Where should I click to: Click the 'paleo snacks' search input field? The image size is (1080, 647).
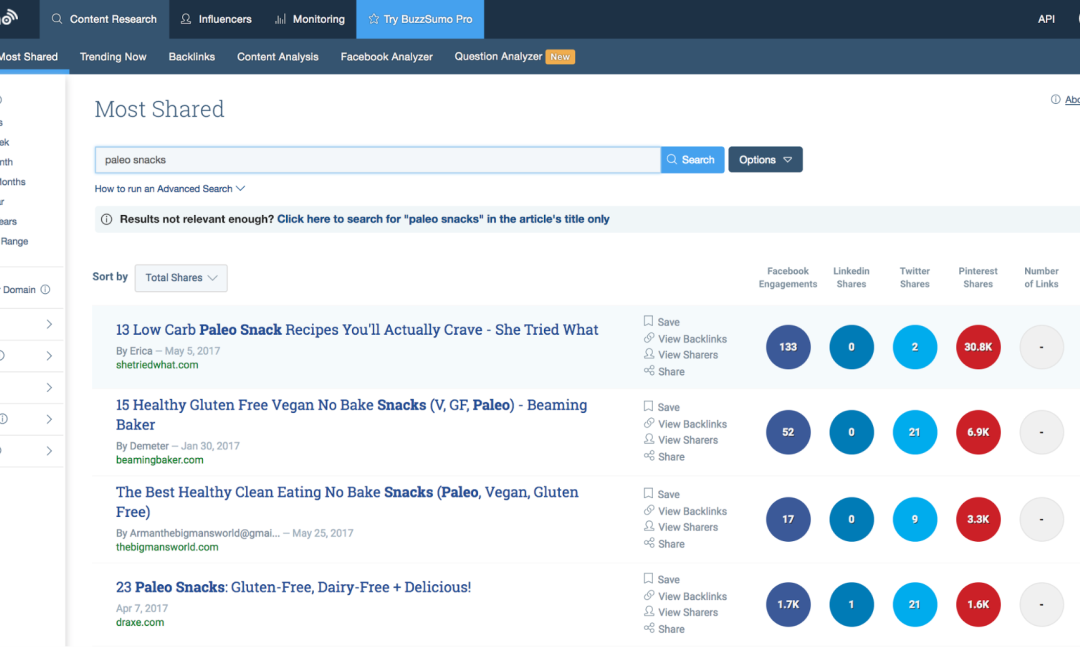(x=377, y=160)
